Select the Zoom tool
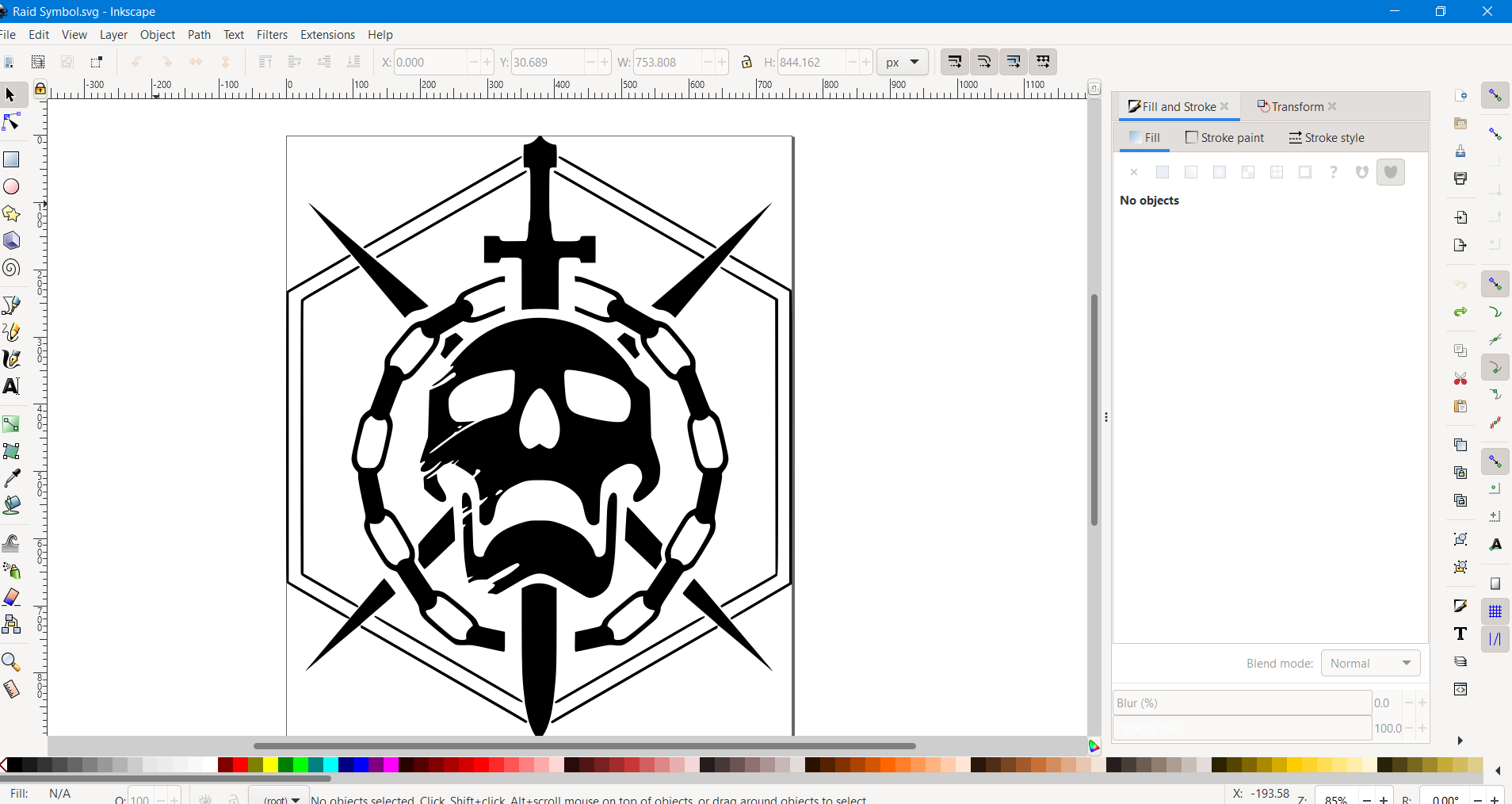 click(12, 661)
